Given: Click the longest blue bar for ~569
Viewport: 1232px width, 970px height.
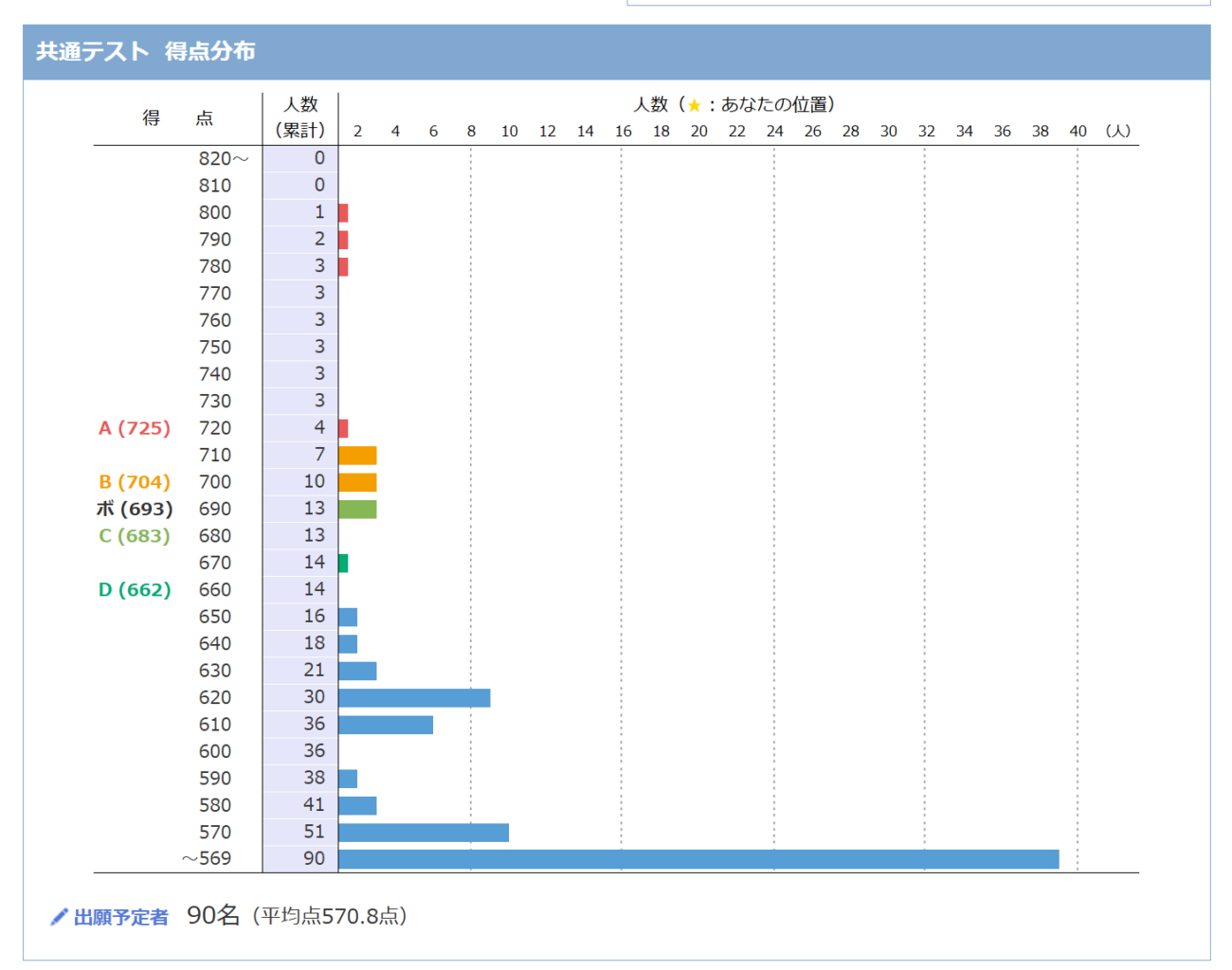Looking at the screenshot, I should point(698,859).
